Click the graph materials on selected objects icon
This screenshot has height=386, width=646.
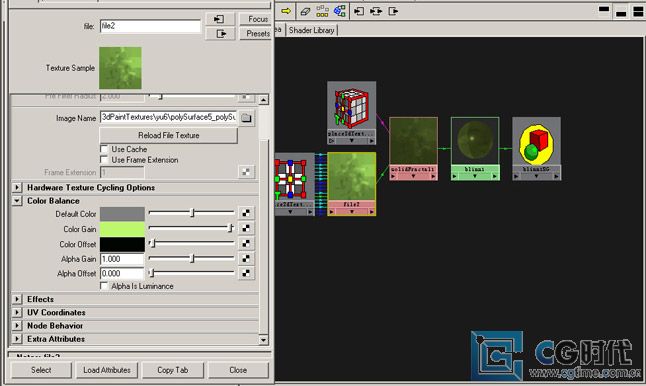point(339,11)
